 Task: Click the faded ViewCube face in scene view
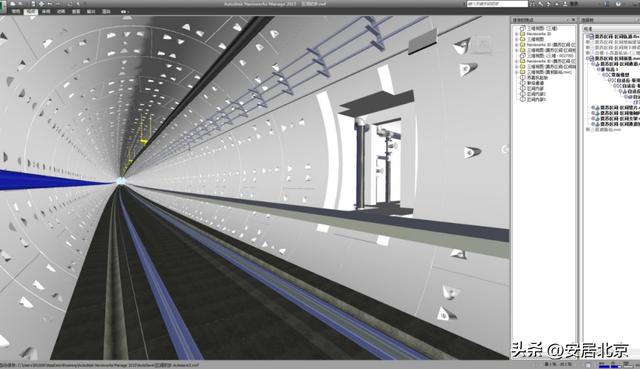[482, 45]
